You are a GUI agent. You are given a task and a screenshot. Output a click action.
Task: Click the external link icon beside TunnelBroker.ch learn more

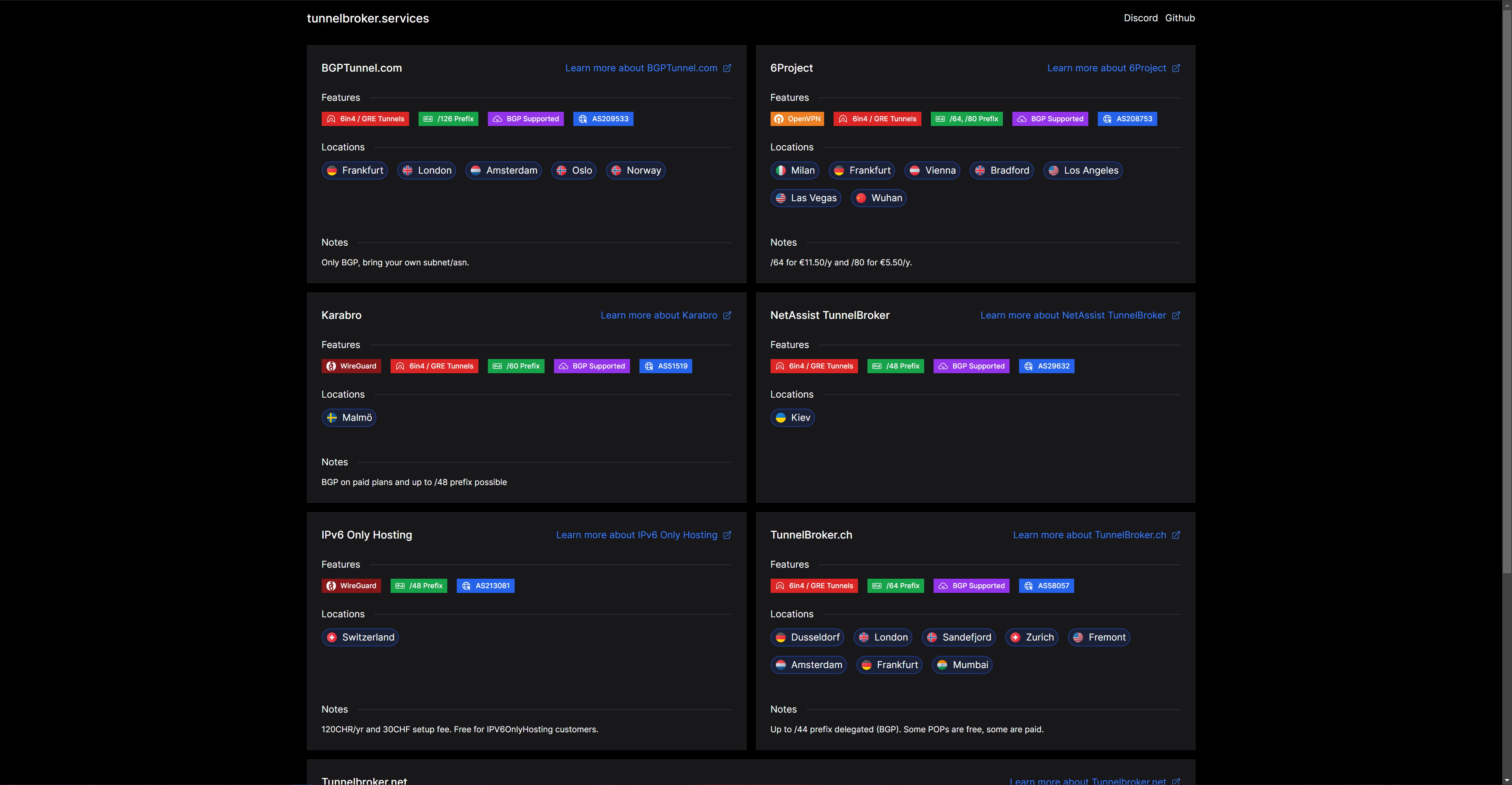(x=1176, y=535)
